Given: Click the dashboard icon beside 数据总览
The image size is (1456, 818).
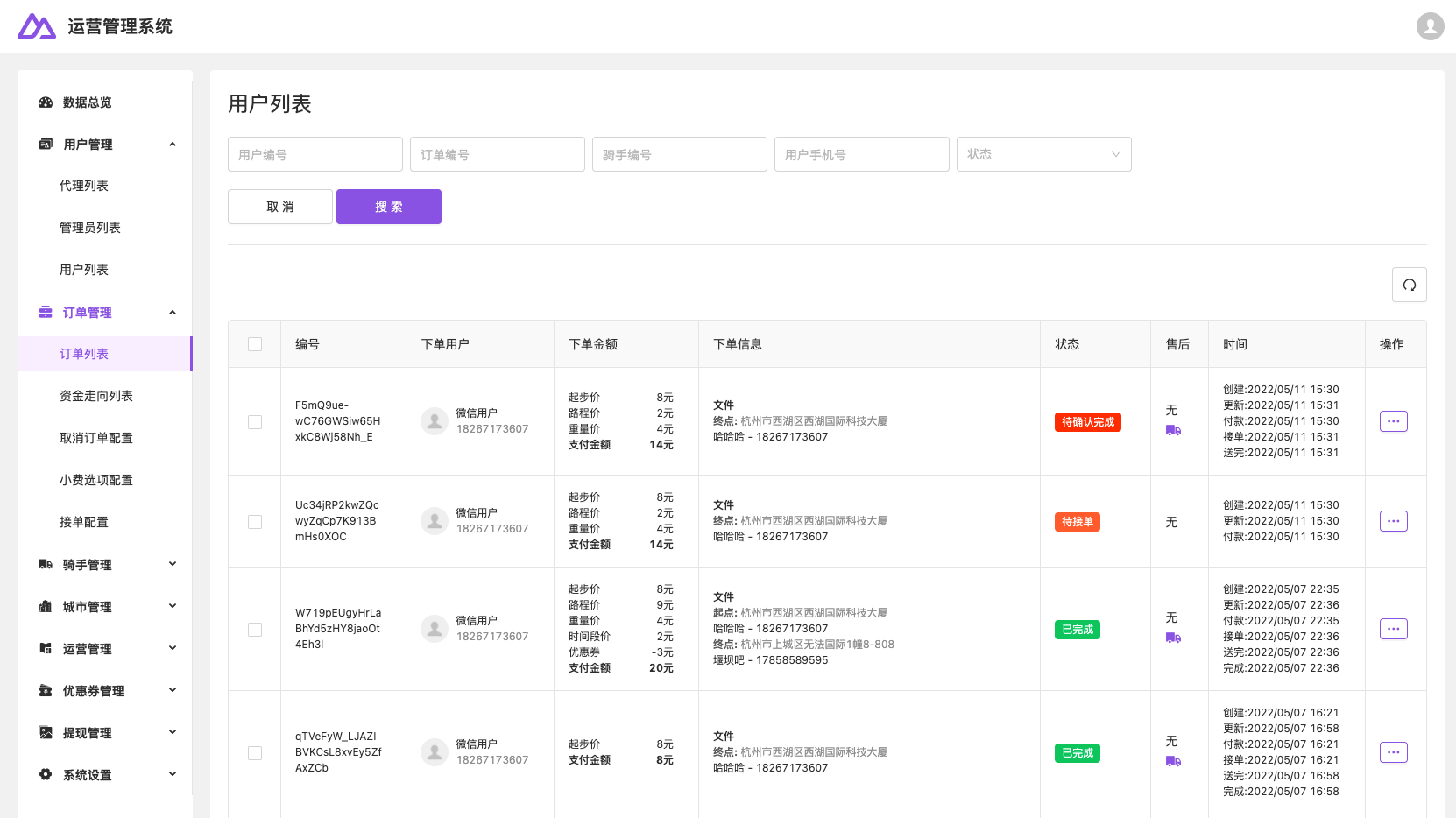Looking at the screenshot, I should [46, 102].
